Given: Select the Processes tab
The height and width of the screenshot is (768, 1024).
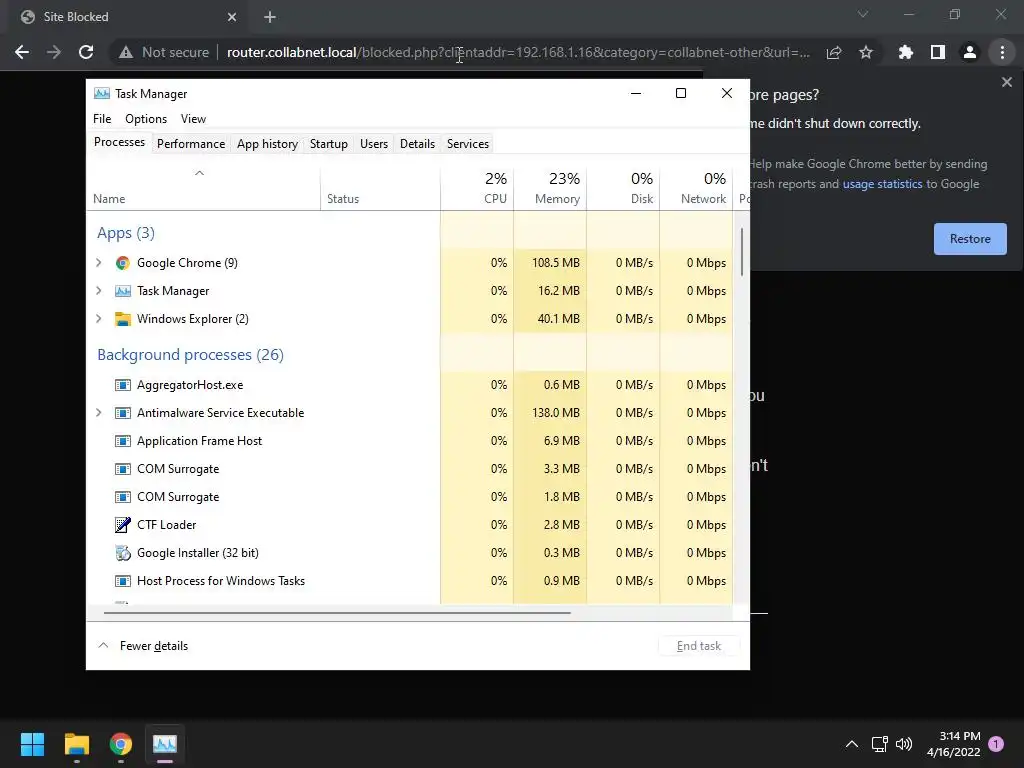Looking at the screenshot, I should pos(120,142).
